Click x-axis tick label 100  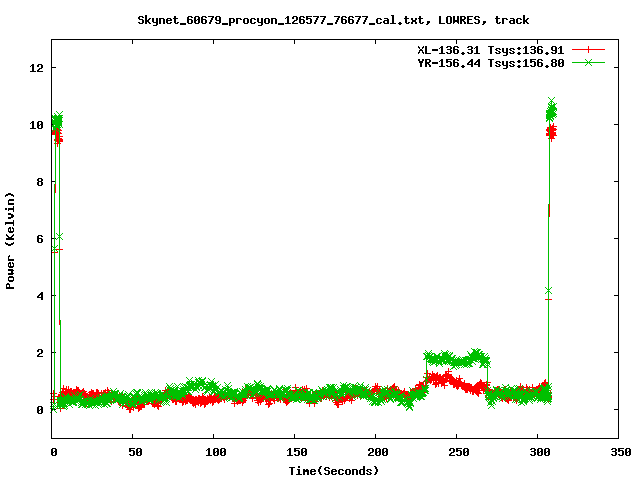coord(216,452)
